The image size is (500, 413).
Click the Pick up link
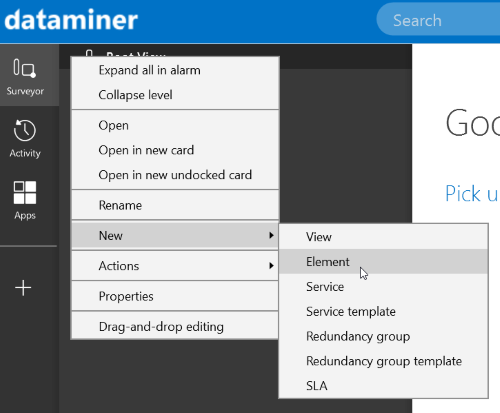472,194
